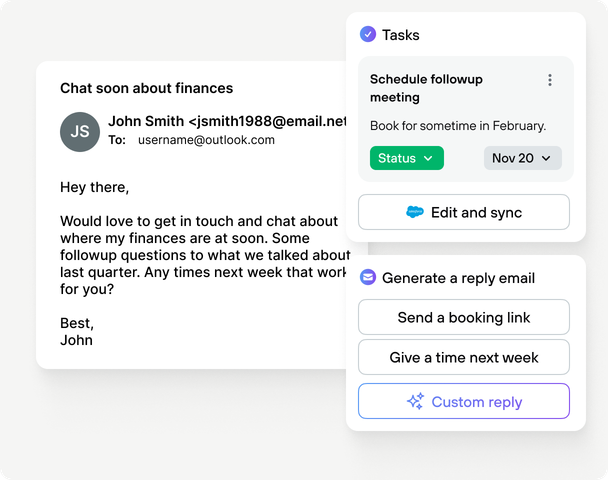Click the email subject Chat soon about finances
This screenshot has width=608, height=480.
pos(146,88)
